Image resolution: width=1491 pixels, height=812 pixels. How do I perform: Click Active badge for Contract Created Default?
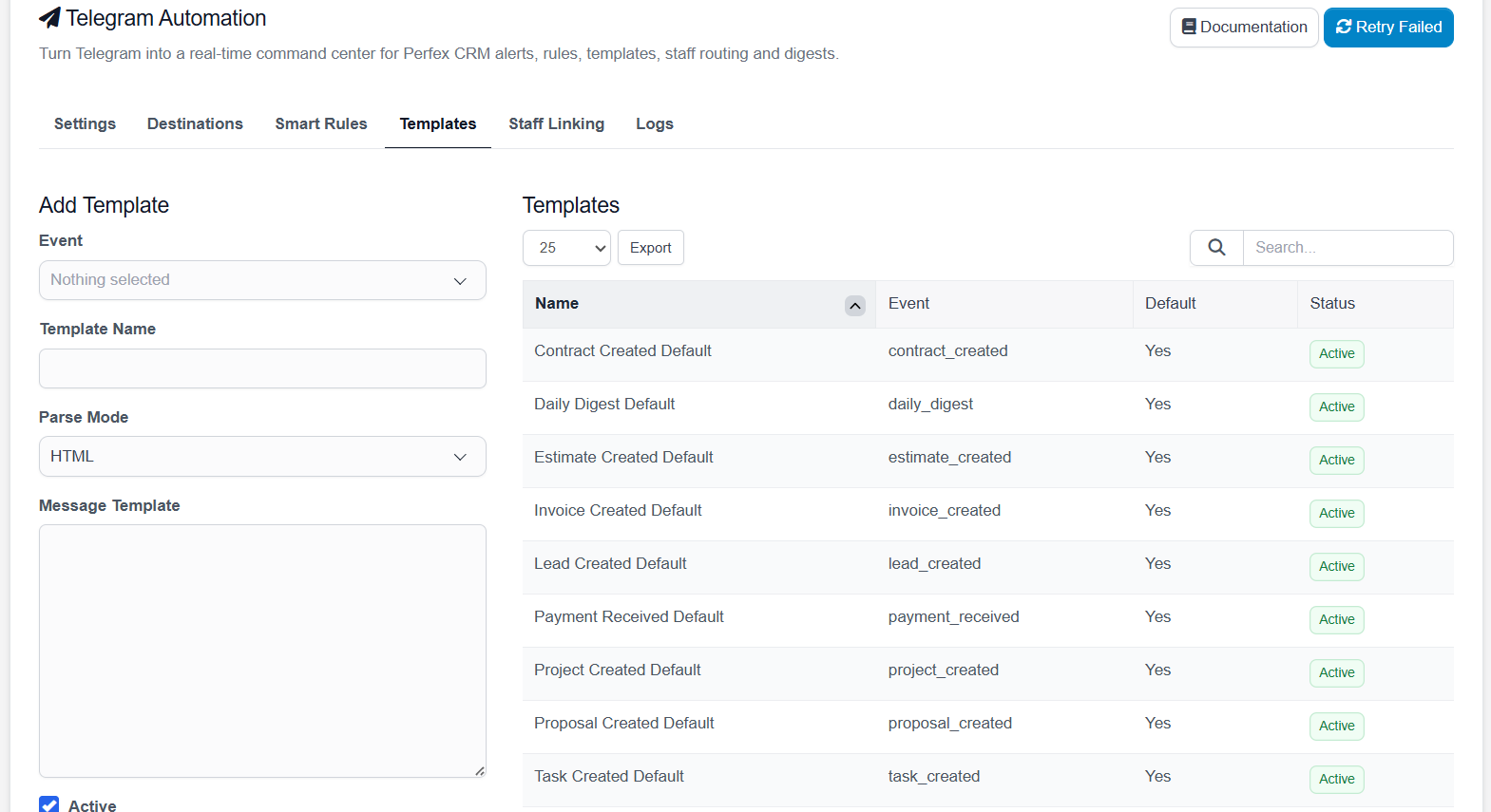1337,354
